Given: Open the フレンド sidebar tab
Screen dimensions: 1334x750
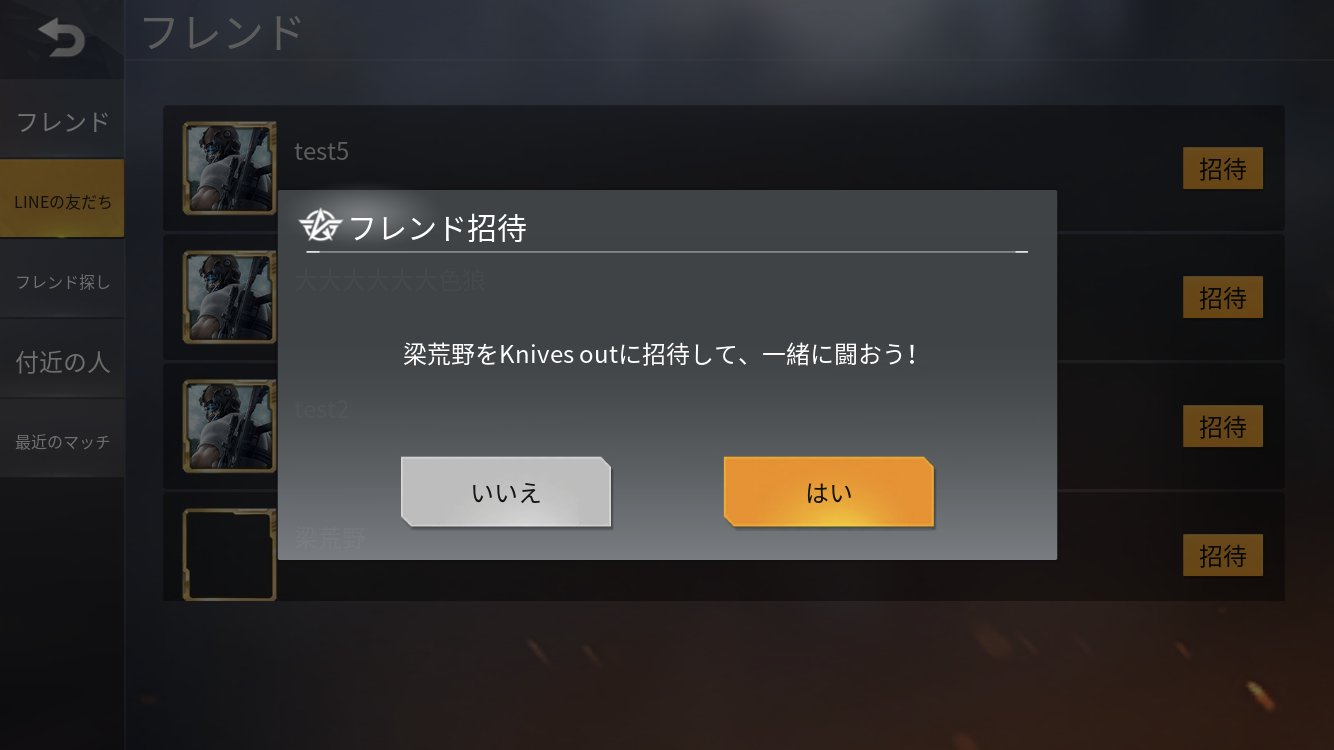Looking at the screenshot, I should pos(62,121).
